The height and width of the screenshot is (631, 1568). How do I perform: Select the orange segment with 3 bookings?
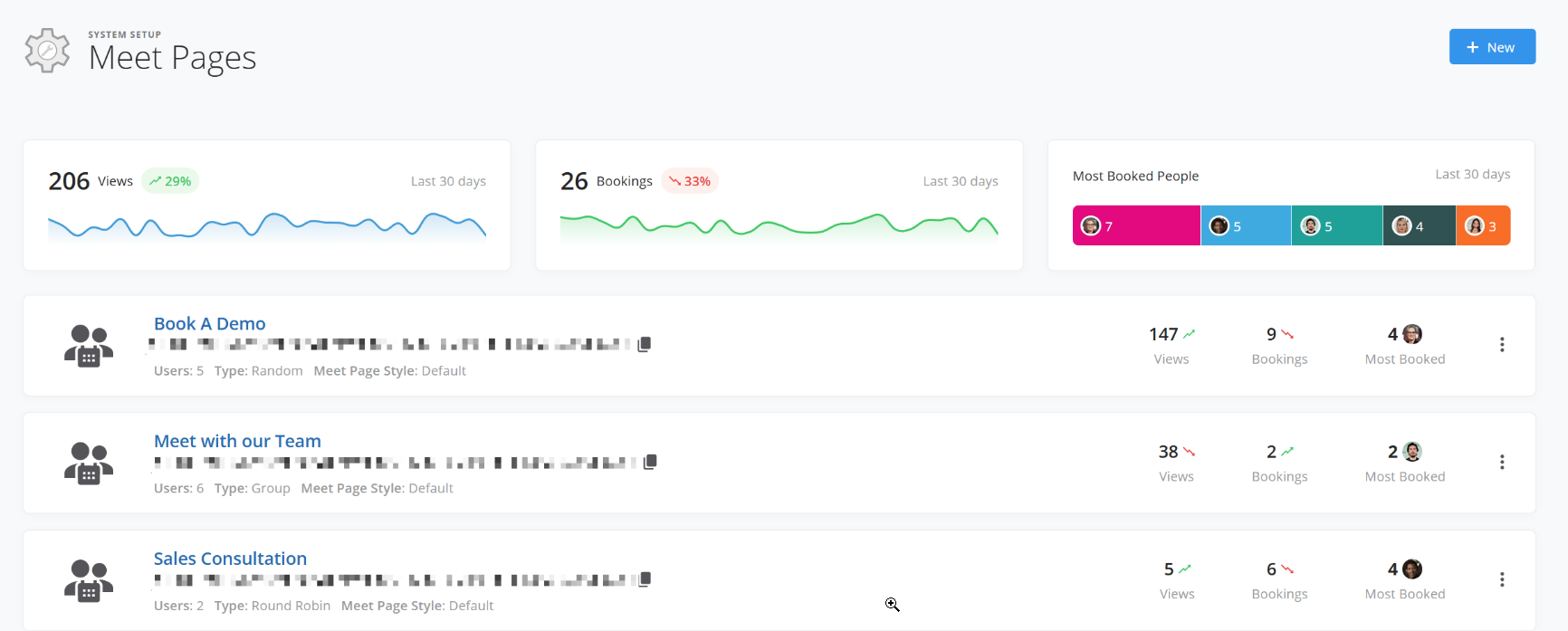coord(1482,225)
